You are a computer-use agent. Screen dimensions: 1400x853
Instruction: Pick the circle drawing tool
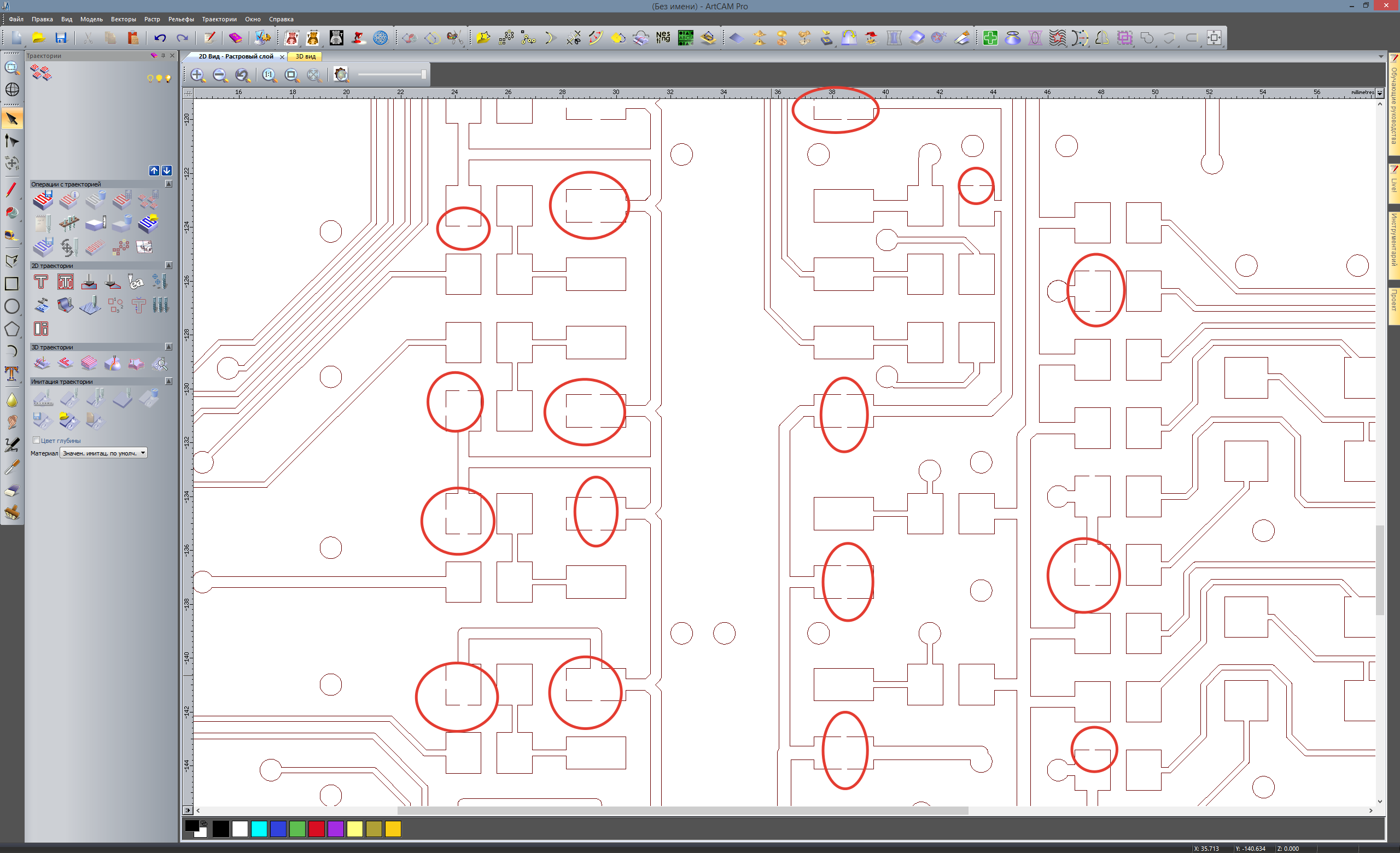[x=12, y=306]
